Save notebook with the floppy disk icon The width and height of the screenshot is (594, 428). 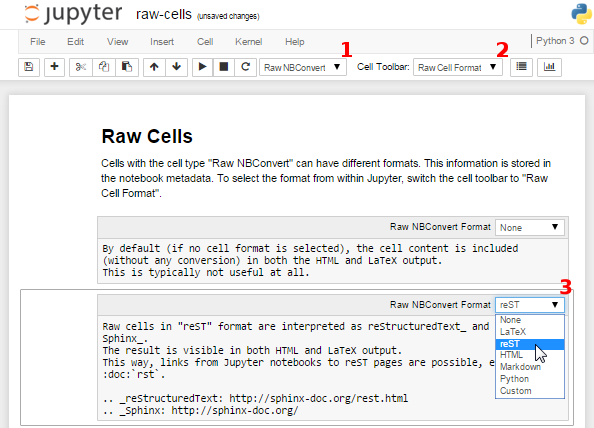(x=29, y=67)
